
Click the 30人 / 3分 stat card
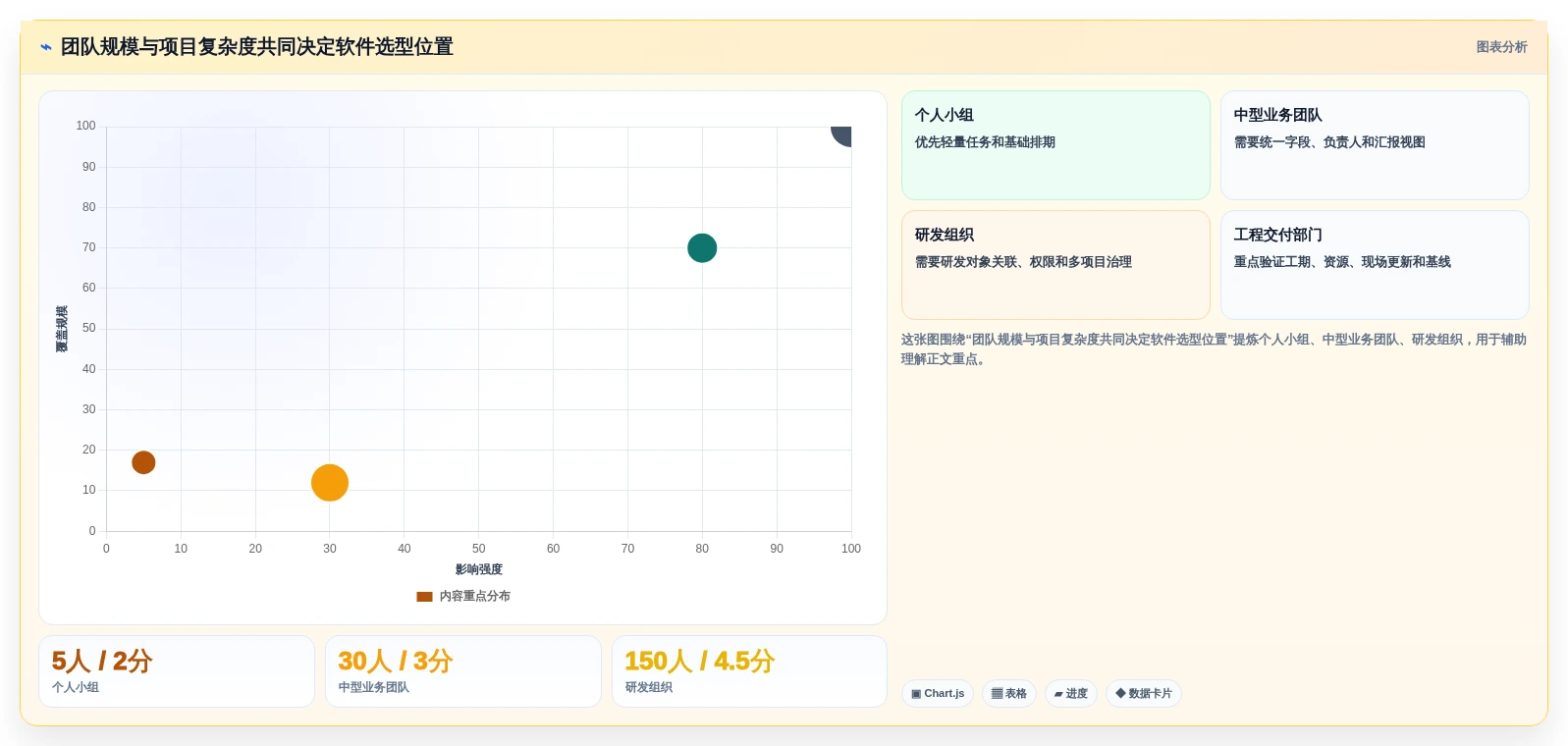(463, 671)
